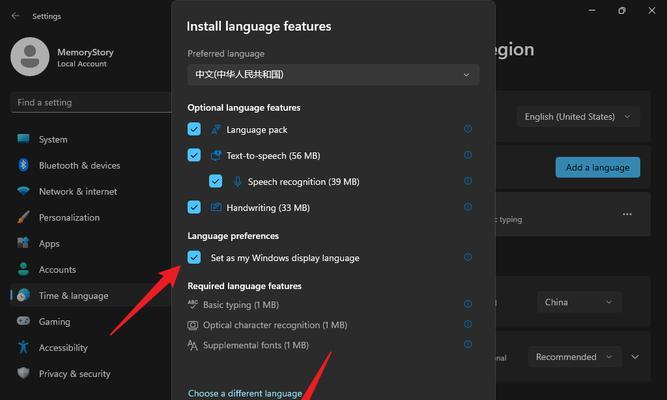Click the back arrow in Settings
Viewport: 667px width, 400px height.
(15, 16)
